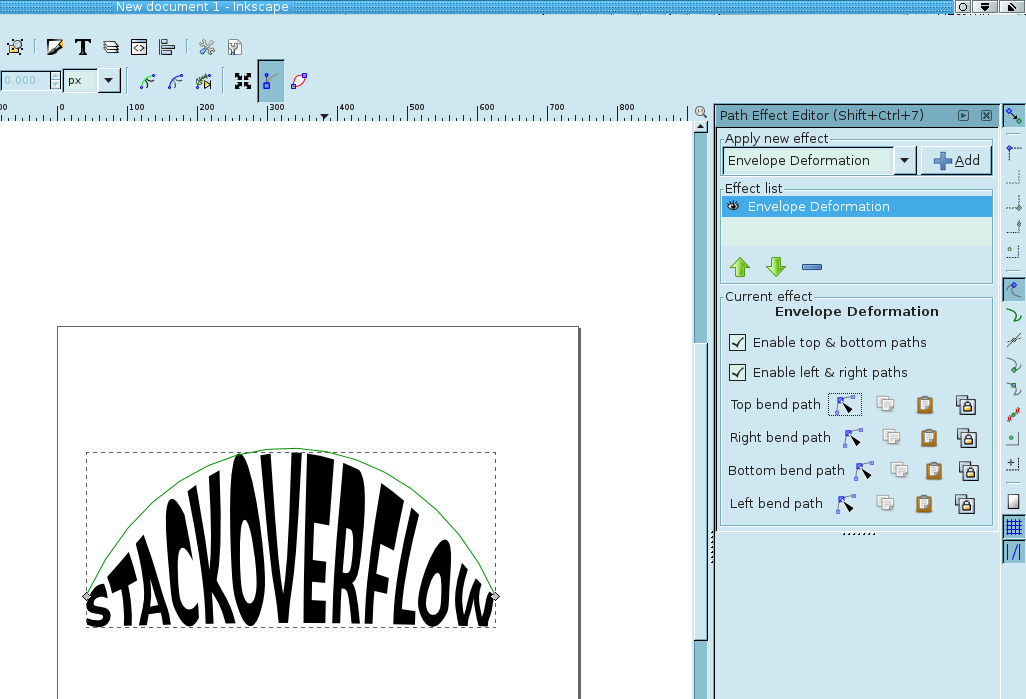
Task: Toggle snap to path intersections icon
Action: tap(1014, 340)
